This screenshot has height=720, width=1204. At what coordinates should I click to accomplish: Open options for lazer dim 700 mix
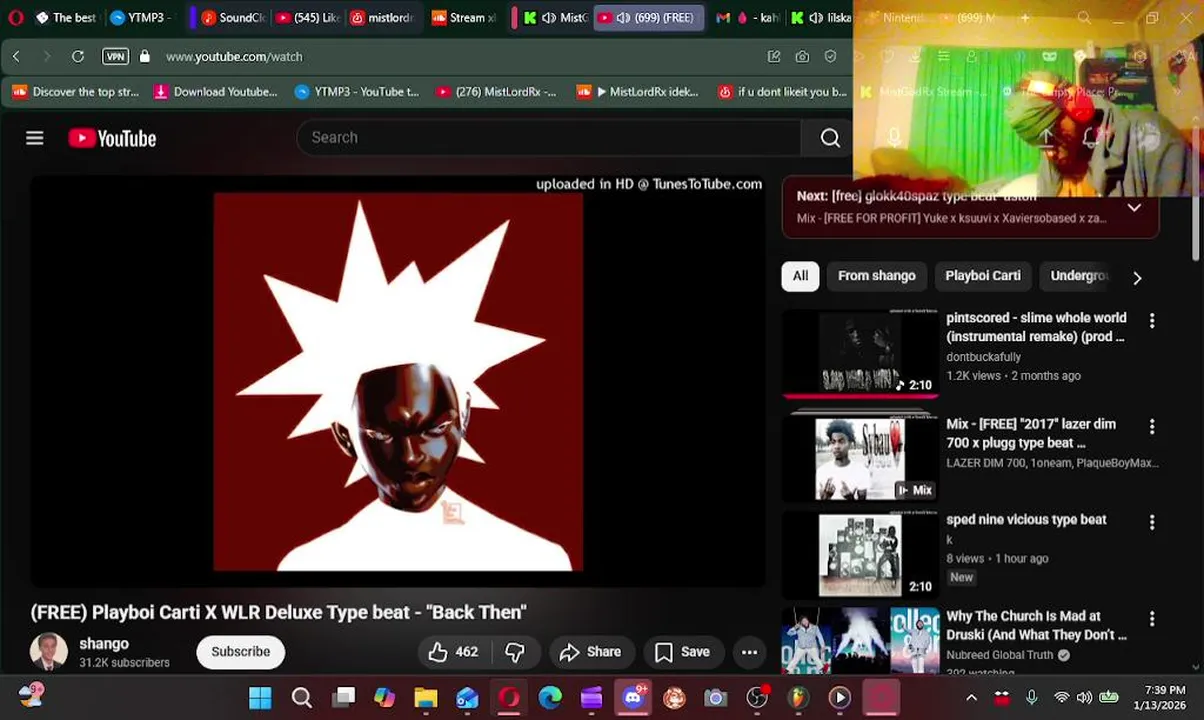point(1152,427)
